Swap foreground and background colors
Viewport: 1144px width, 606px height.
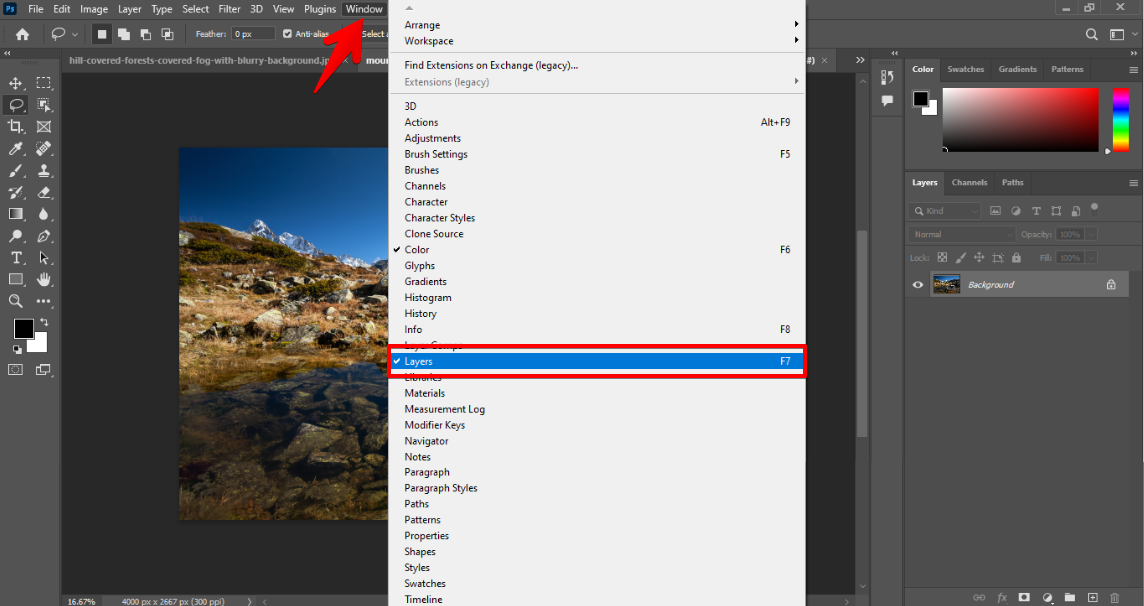coord(45,322)
